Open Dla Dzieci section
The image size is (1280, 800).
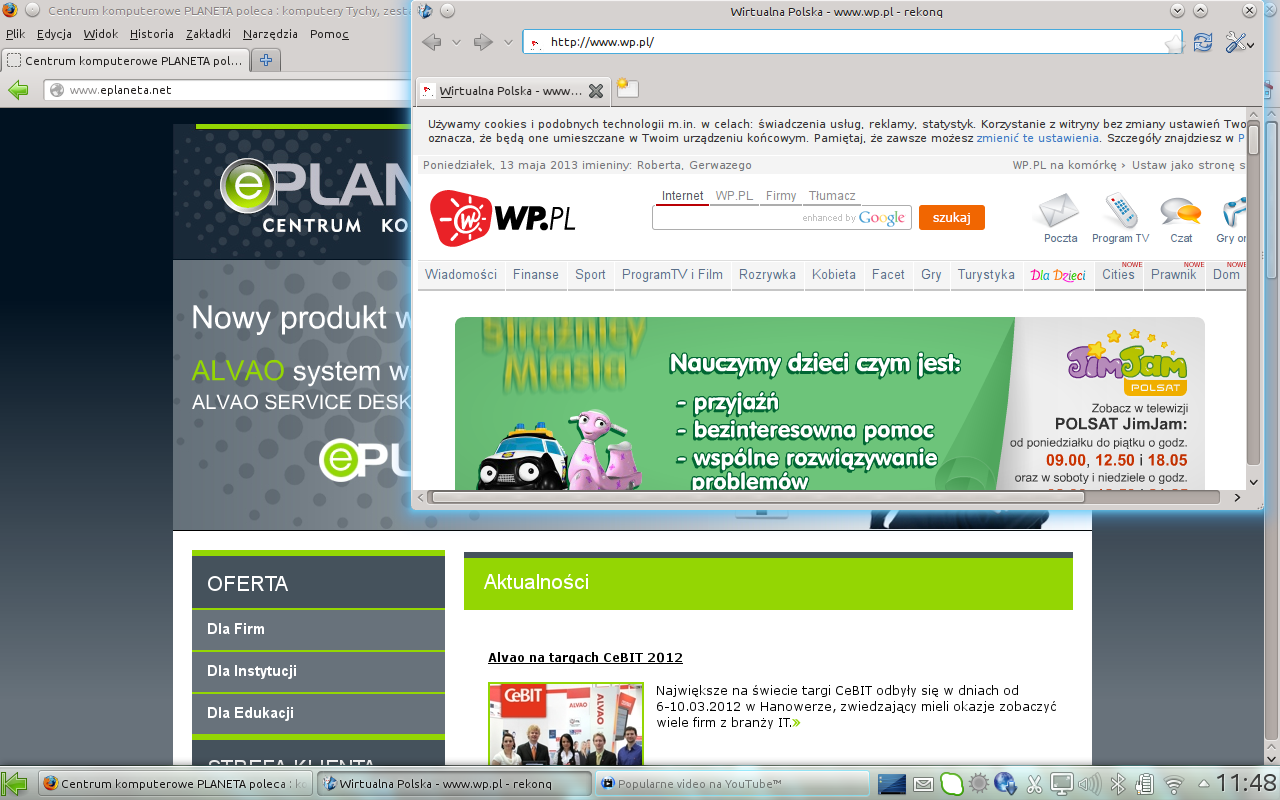tap(1058, 275)
